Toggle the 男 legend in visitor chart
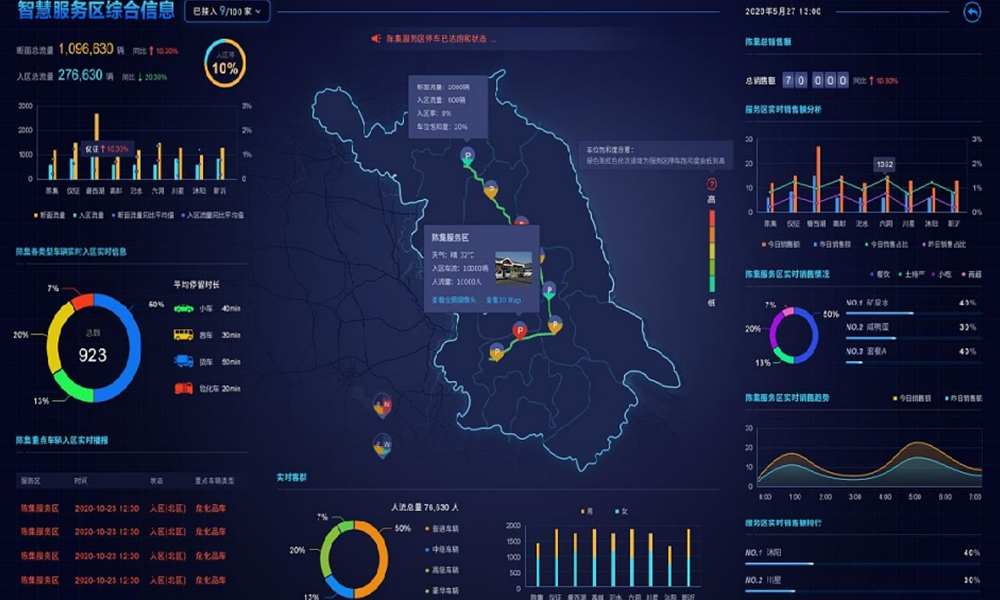 (x=587, y=511)
